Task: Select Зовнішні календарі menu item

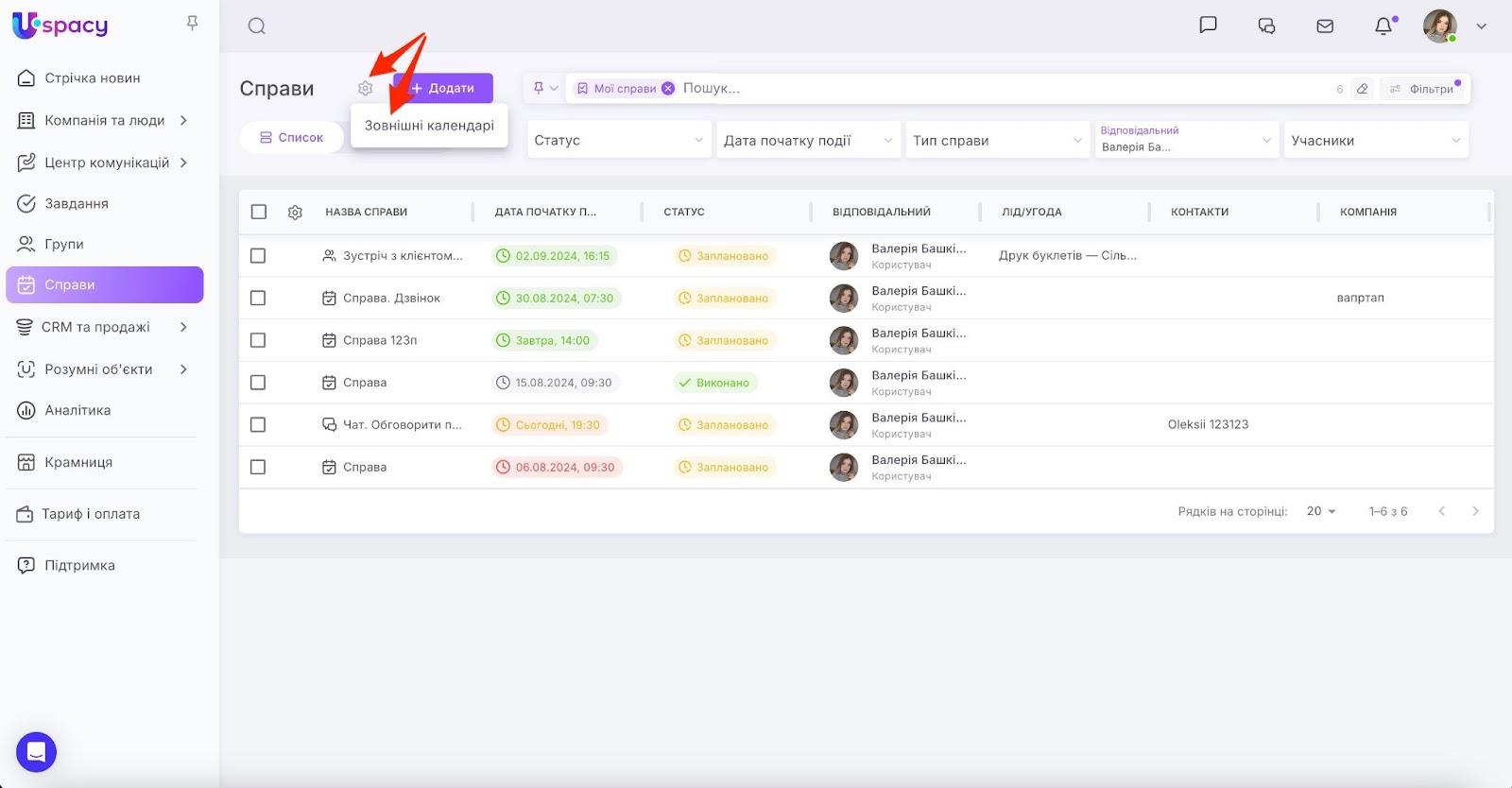Action: tap(429, 126)
